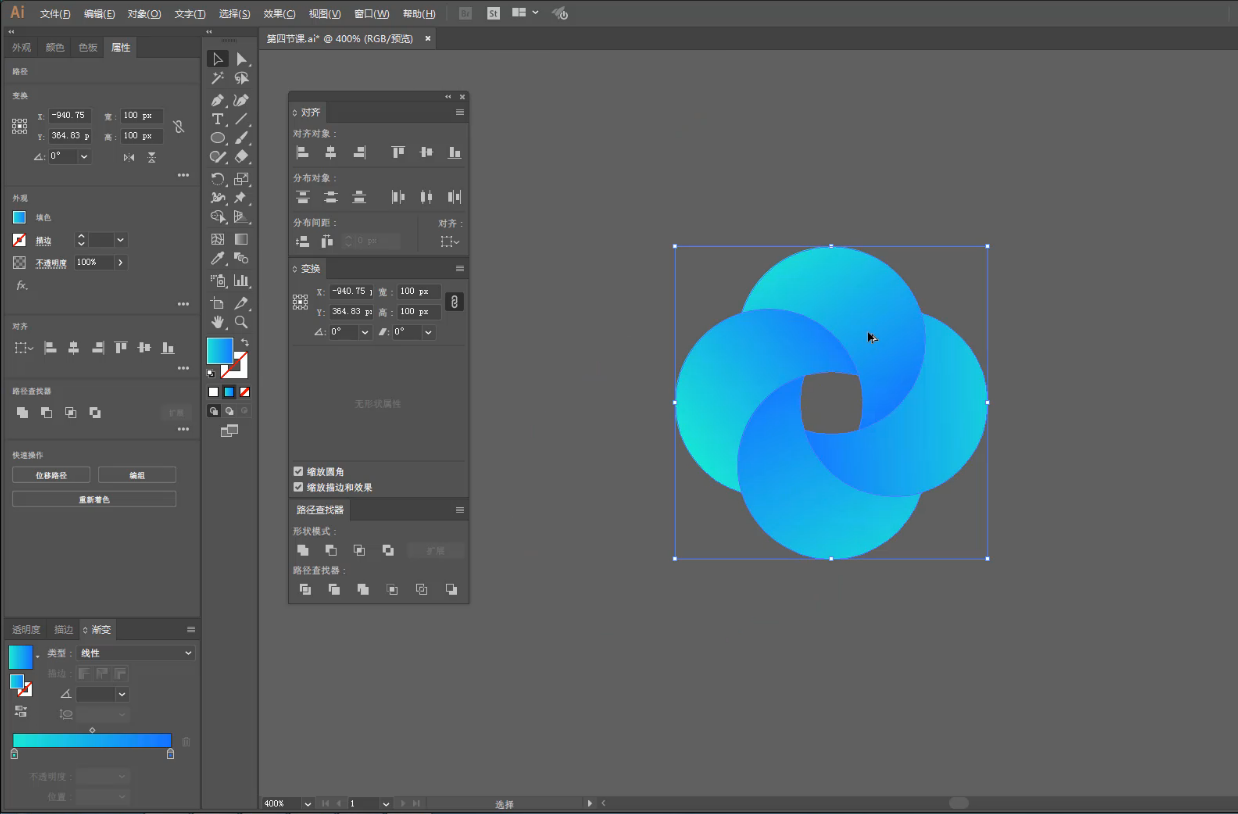Click the 填色 fill swatch in Properties
The width and height of the screenshot is (1238, 814).
tap(19, 217)
